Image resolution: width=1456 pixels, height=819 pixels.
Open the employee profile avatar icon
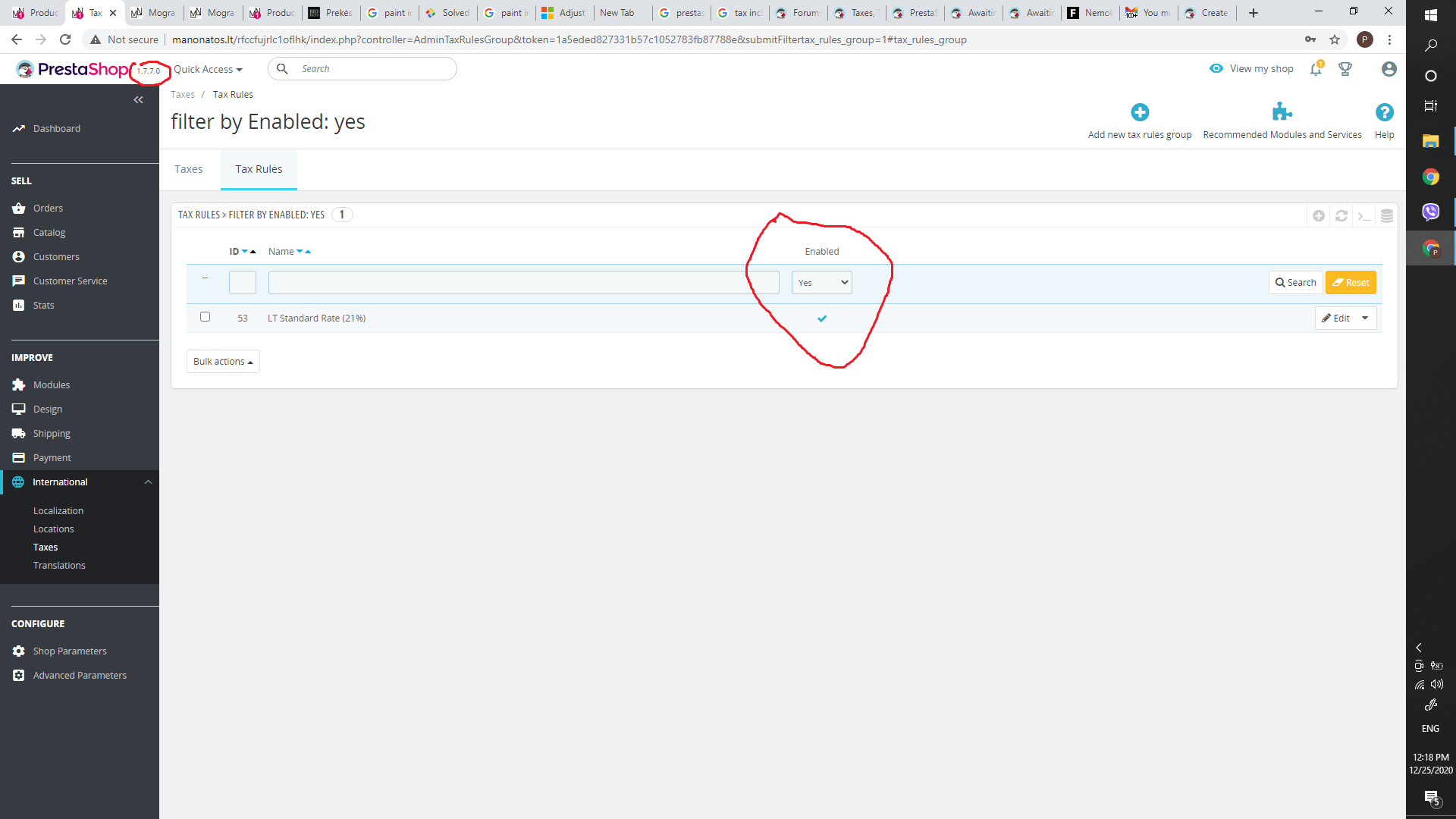[1389, 69]
